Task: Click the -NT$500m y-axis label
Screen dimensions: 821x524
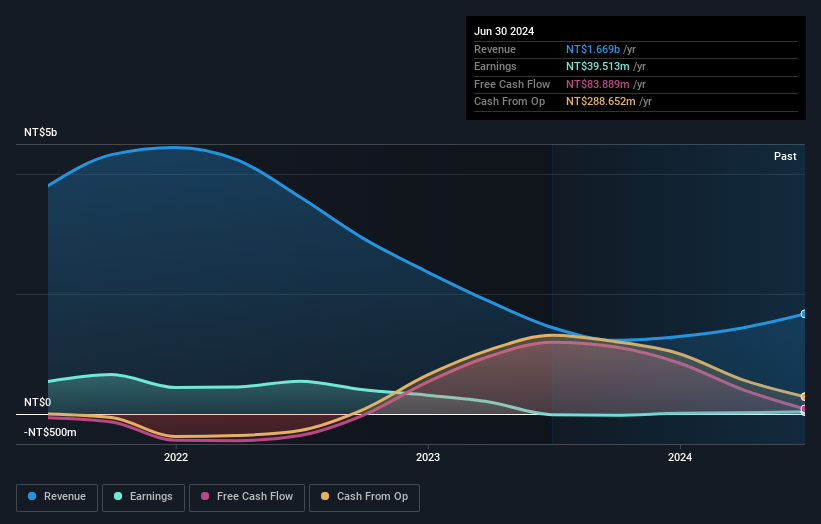Action: tap(50, 432)
